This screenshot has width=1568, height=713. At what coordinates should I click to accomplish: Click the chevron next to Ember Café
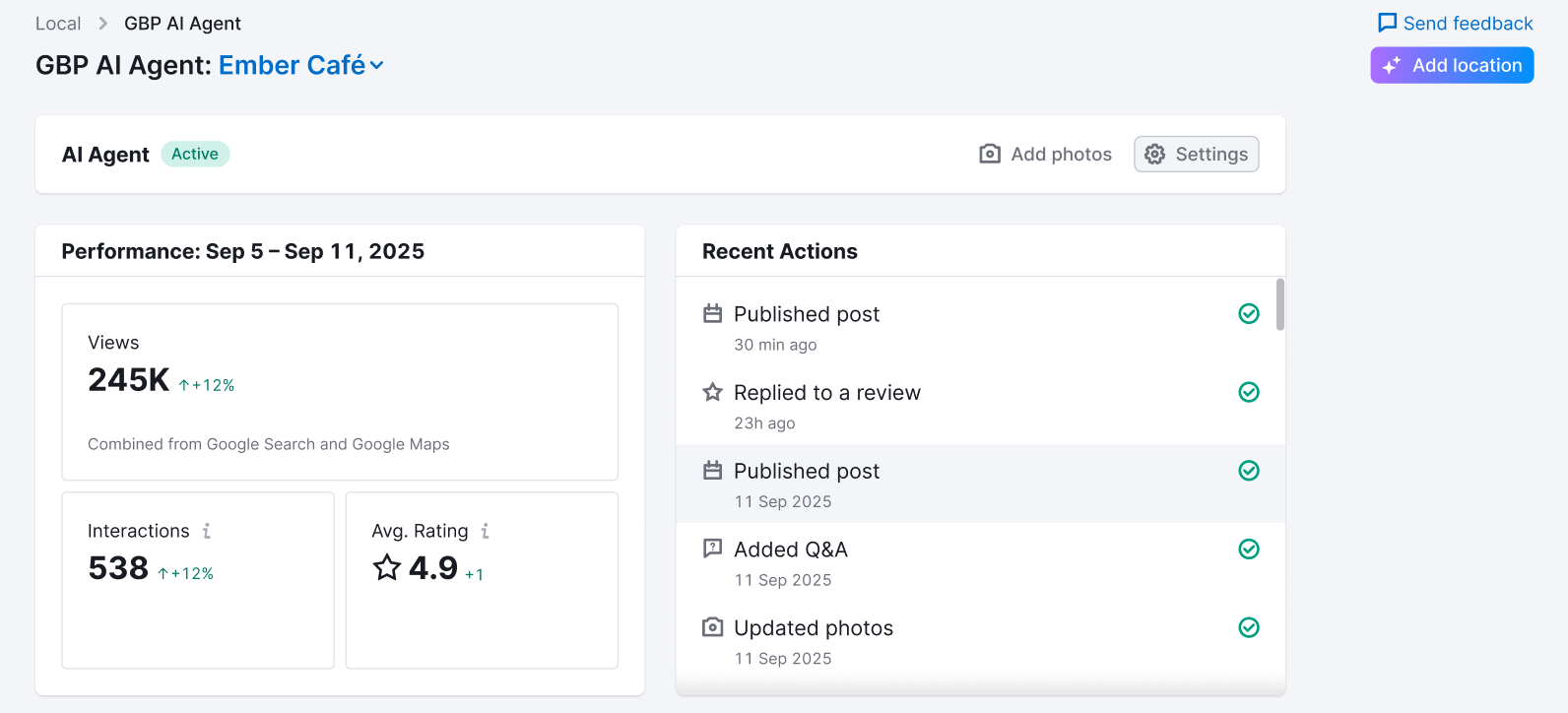point(377,66)
